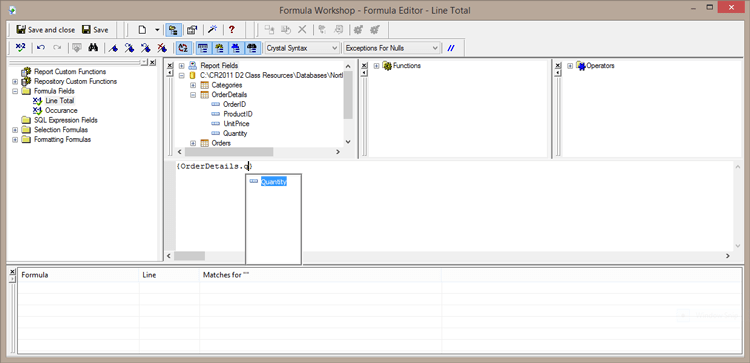Select the UnitPrice field

(x=236, y=123)
